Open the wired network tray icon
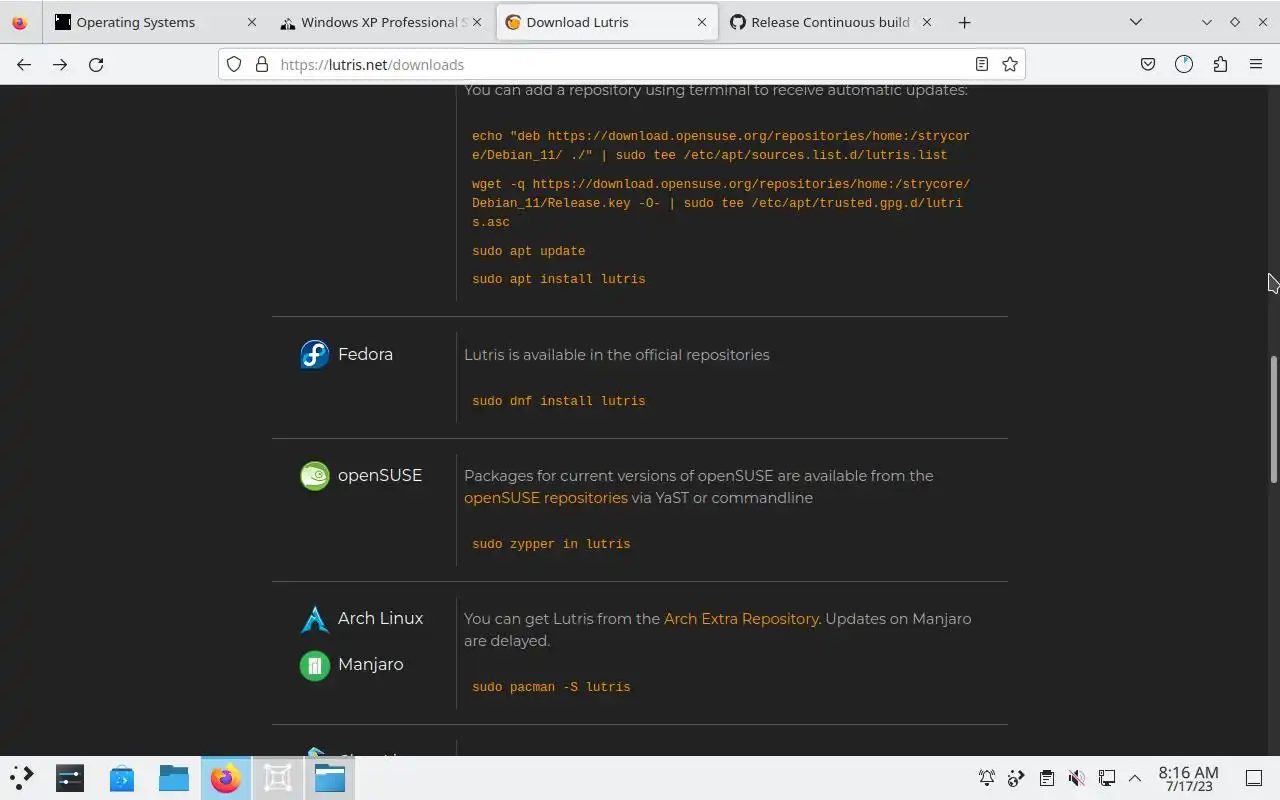 click(1106, 778)
